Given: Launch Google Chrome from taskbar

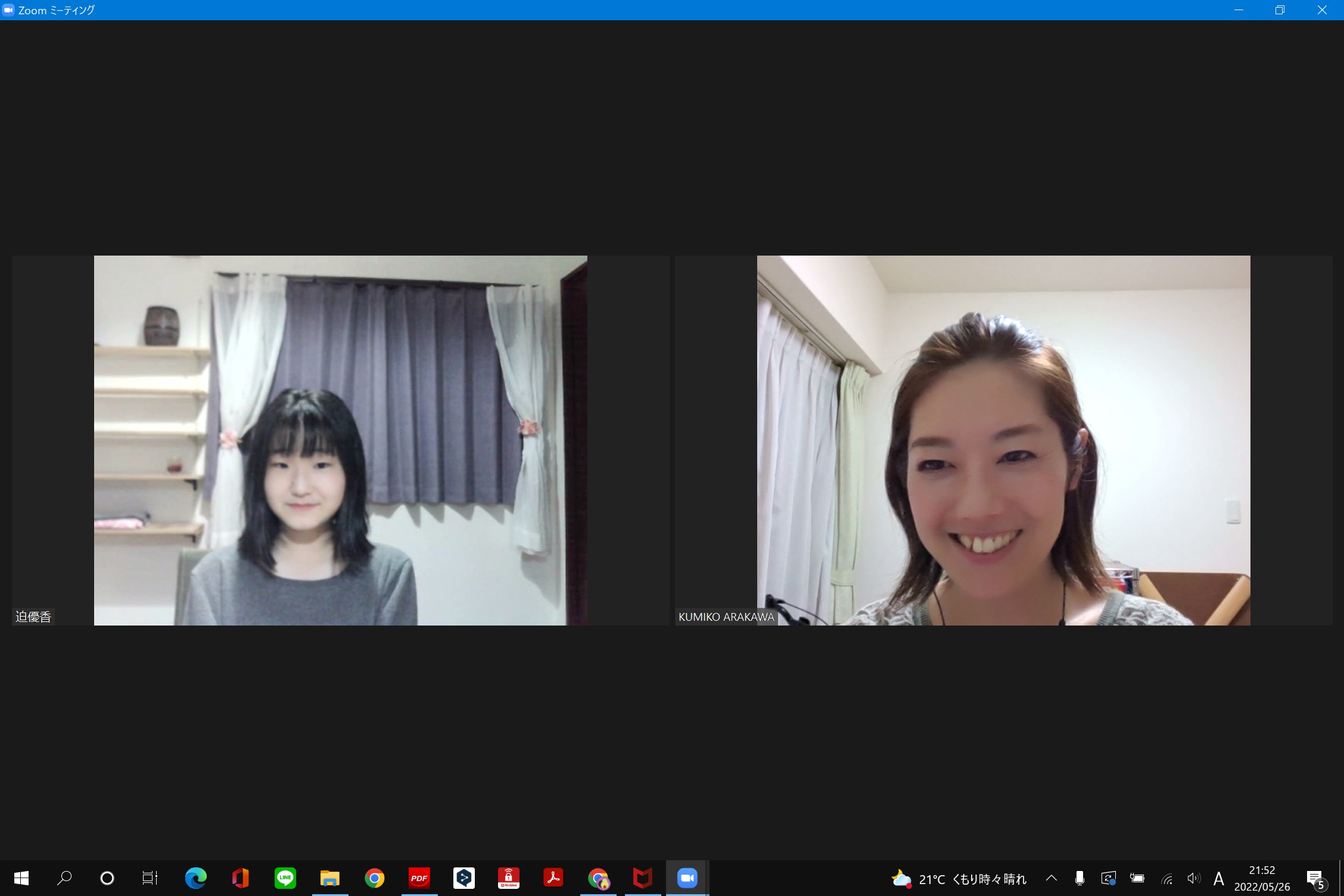Looking at the screenshot, I should point(374,878).
